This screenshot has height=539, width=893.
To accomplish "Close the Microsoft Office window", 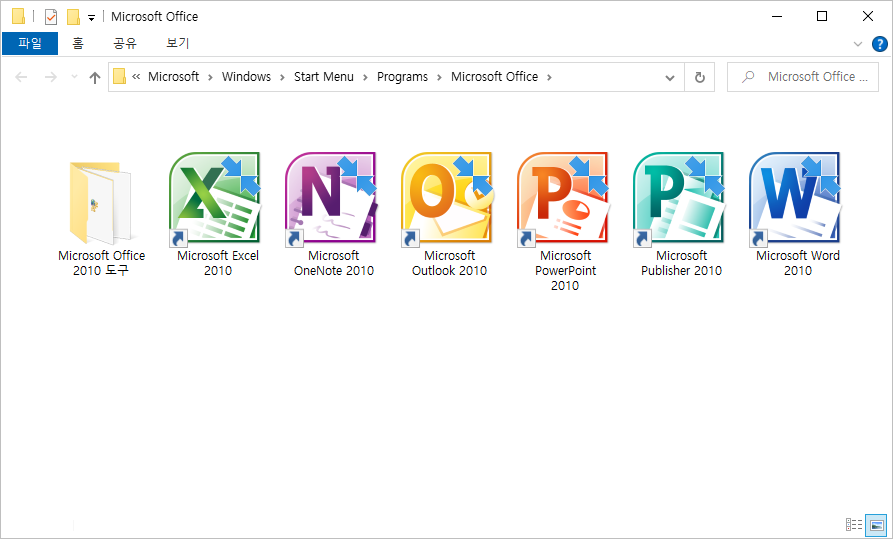I will pos(867,17).
